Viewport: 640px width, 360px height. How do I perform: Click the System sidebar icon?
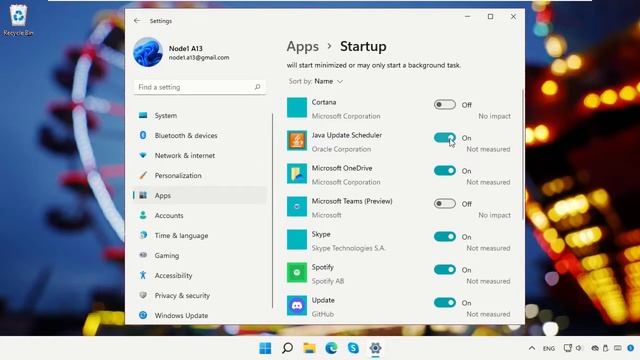143,116
